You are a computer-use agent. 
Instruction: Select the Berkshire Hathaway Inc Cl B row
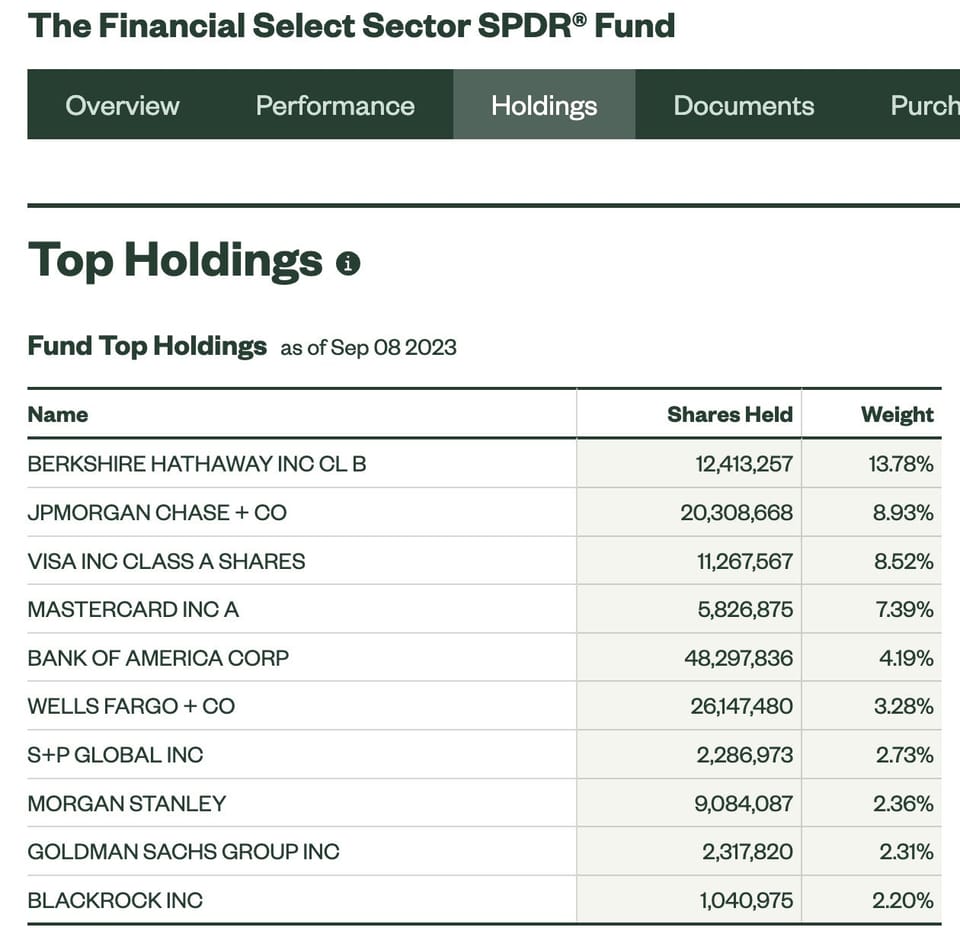click(197, 464)
